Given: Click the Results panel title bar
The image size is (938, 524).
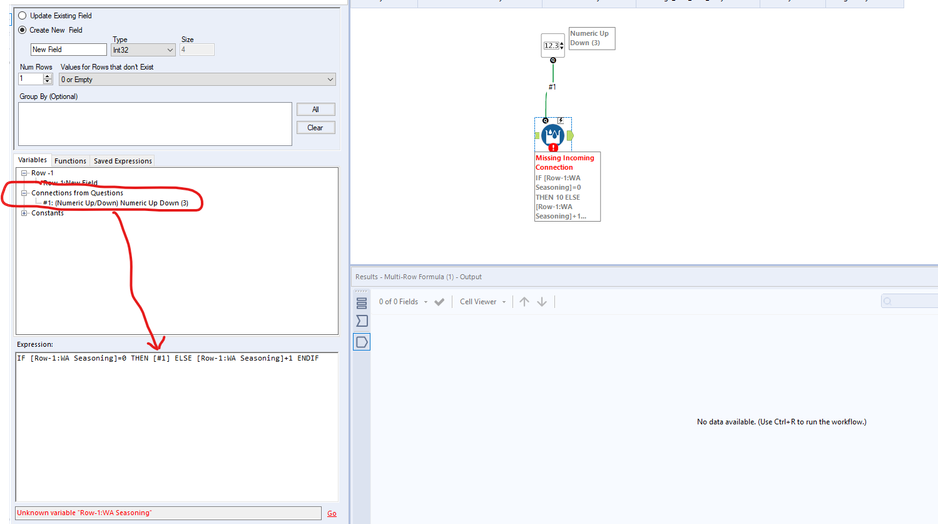Looking at the screenshot, I should pos(644,277).
